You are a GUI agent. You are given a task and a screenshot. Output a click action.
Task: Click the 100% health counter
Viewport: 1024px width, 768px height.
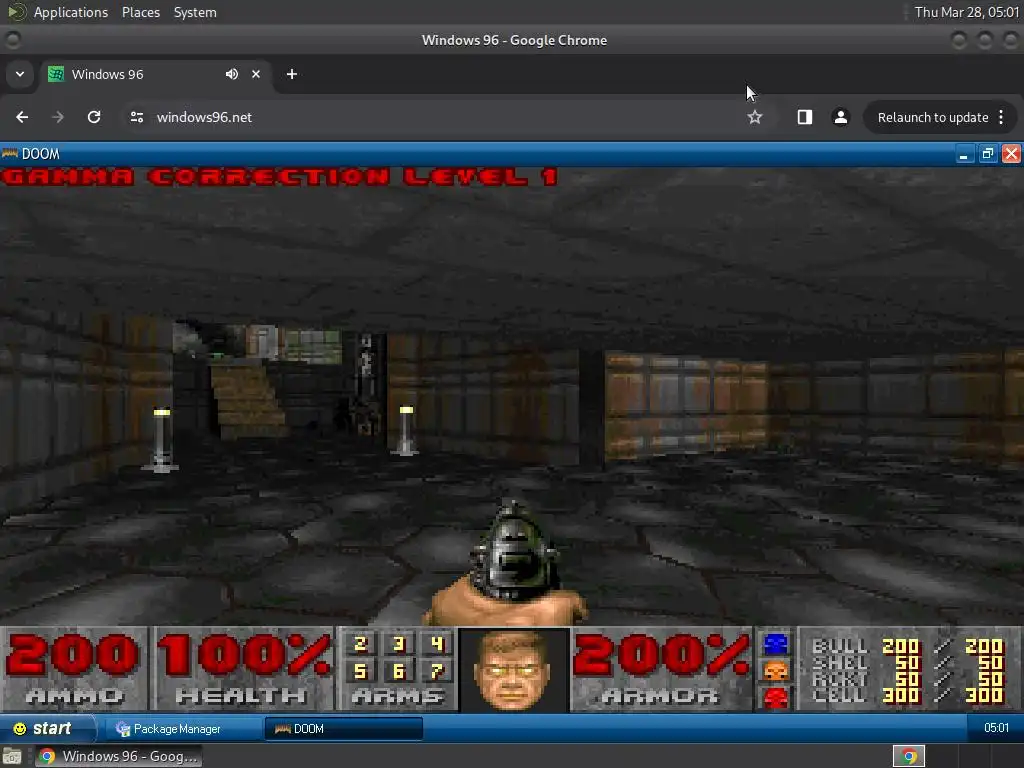point(244,655)
